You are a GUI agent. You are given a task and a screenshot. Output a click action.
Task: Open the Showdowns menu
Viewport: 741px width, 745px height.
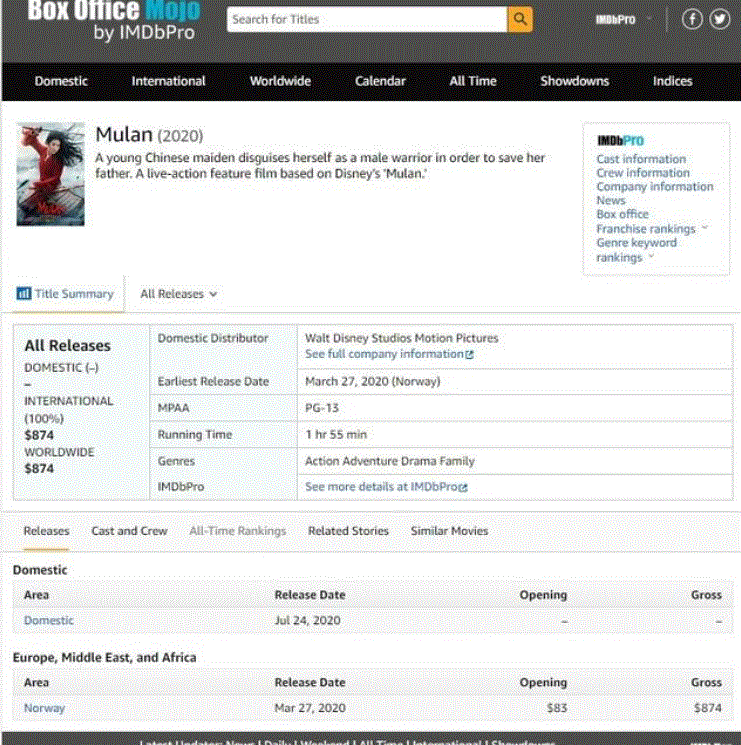click(x=574, y=81)
